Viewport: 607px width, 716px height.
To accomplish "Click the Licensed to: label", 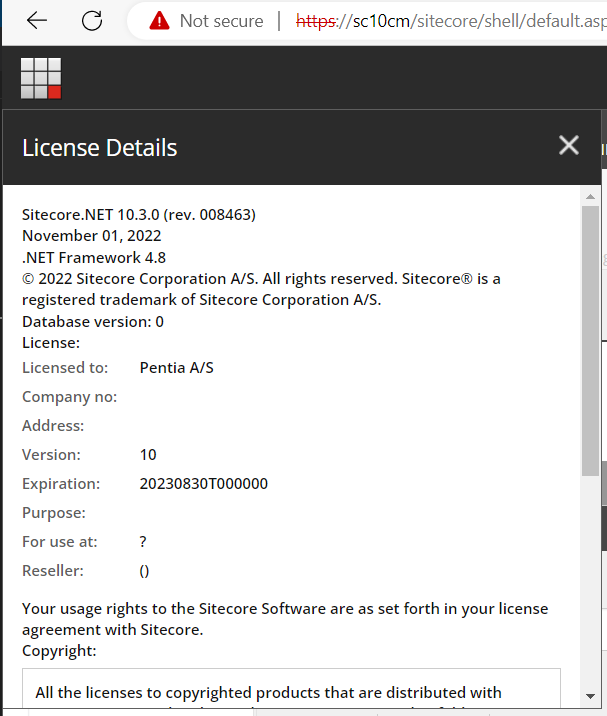I will [65, 368].
